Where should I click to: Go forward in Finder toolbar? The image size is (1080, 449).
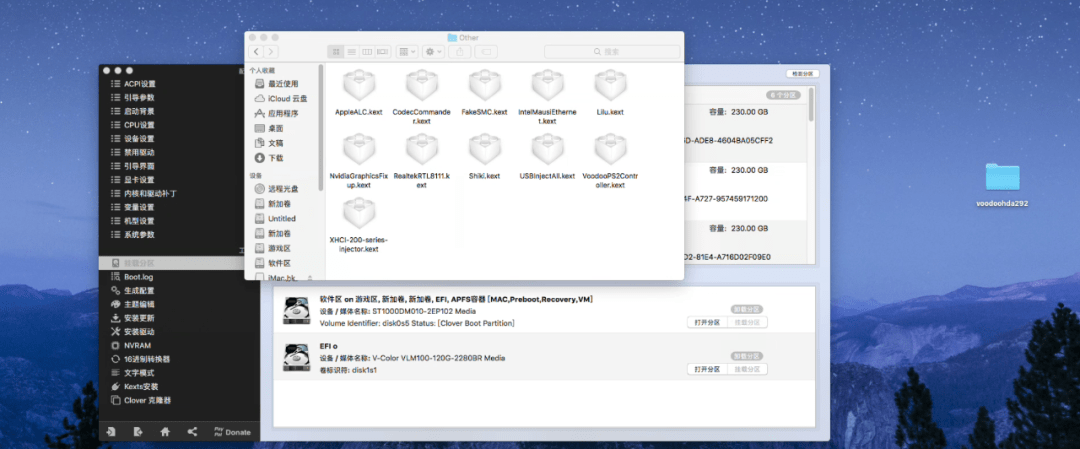click(271, 52)
